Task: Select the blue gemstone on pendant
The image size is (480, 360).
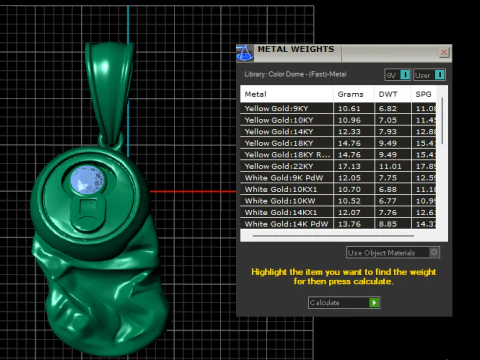Action: point(88,180)
